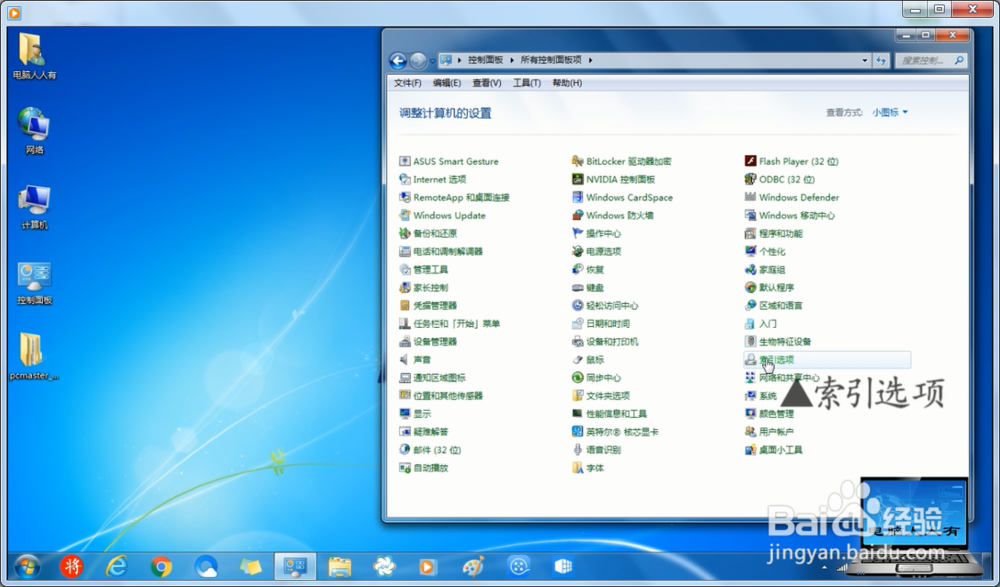
Task: Click the Windows Update icon
Action: (404, 216)
